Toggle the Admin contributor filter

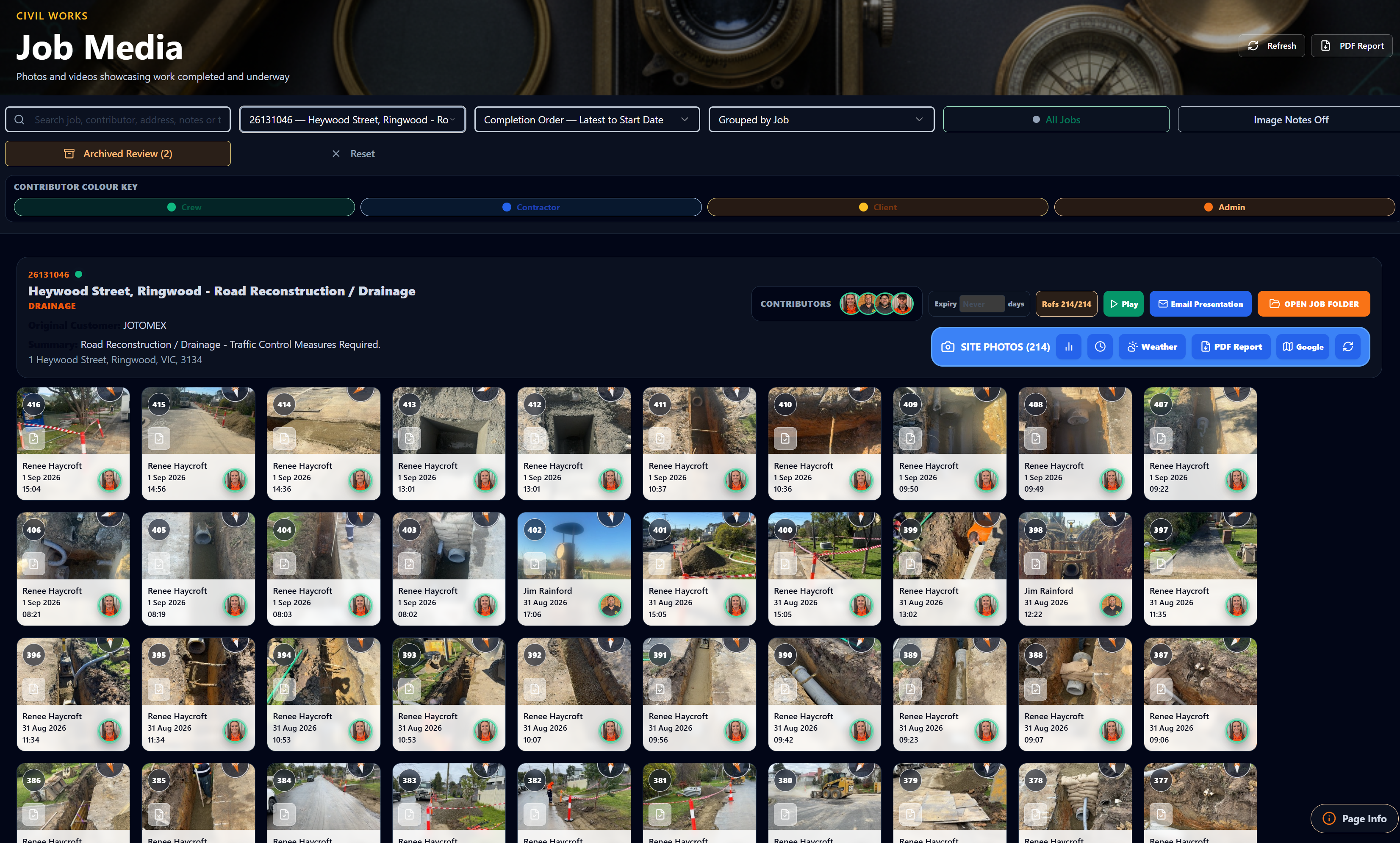[x=1225, y=207]
